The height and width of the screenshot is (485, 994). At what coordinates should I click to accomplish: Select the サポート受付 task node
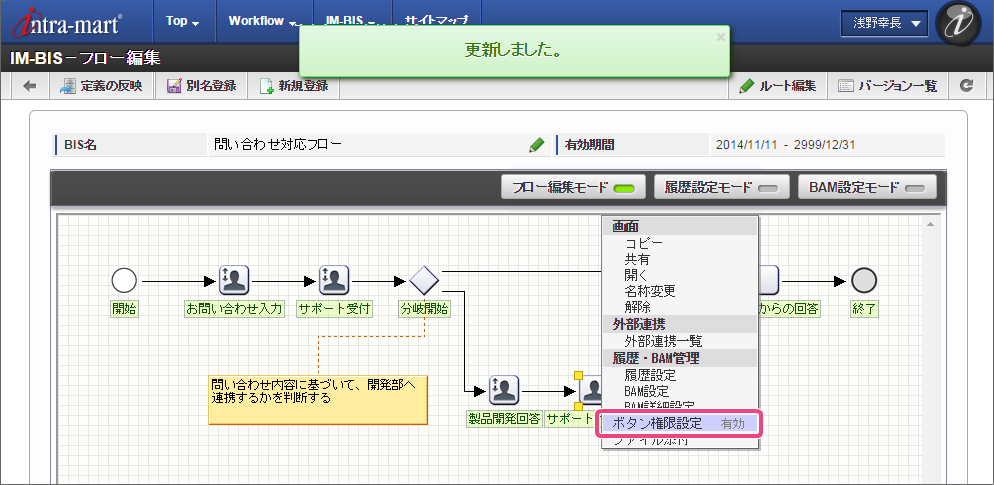334,280
